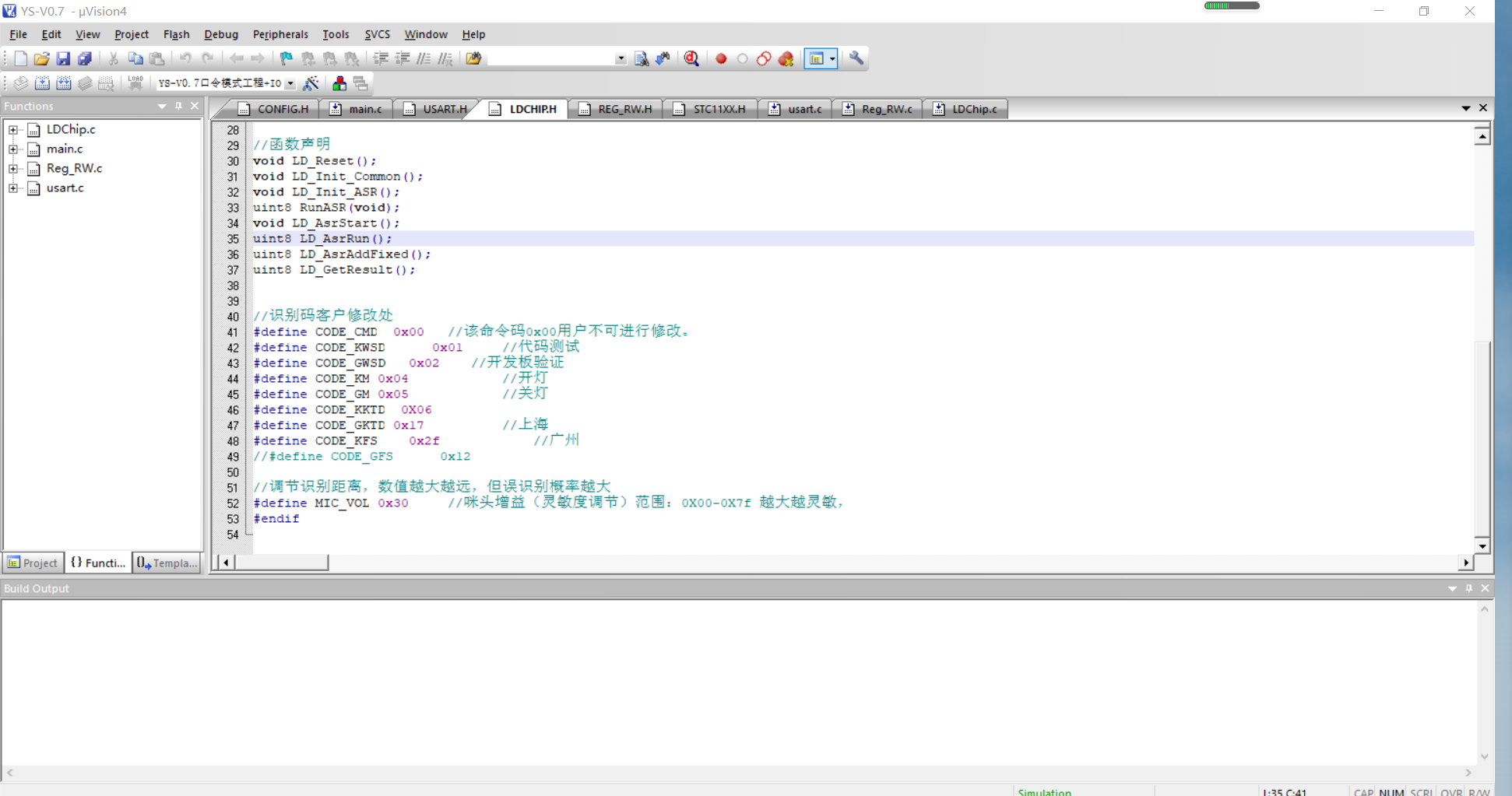Switch to the CONFIG.H tab

274,109
